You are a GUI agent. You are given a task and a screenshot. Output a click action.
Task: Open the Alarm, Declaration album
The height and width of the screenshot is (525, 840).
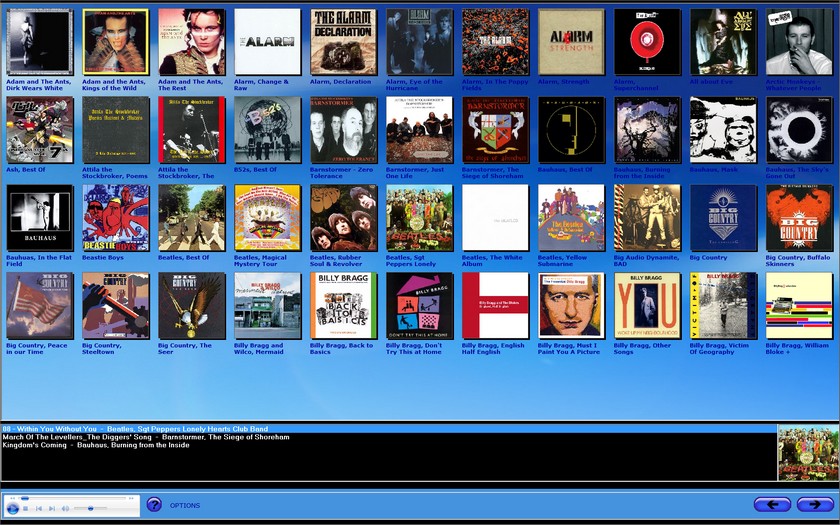coord(343,42)
